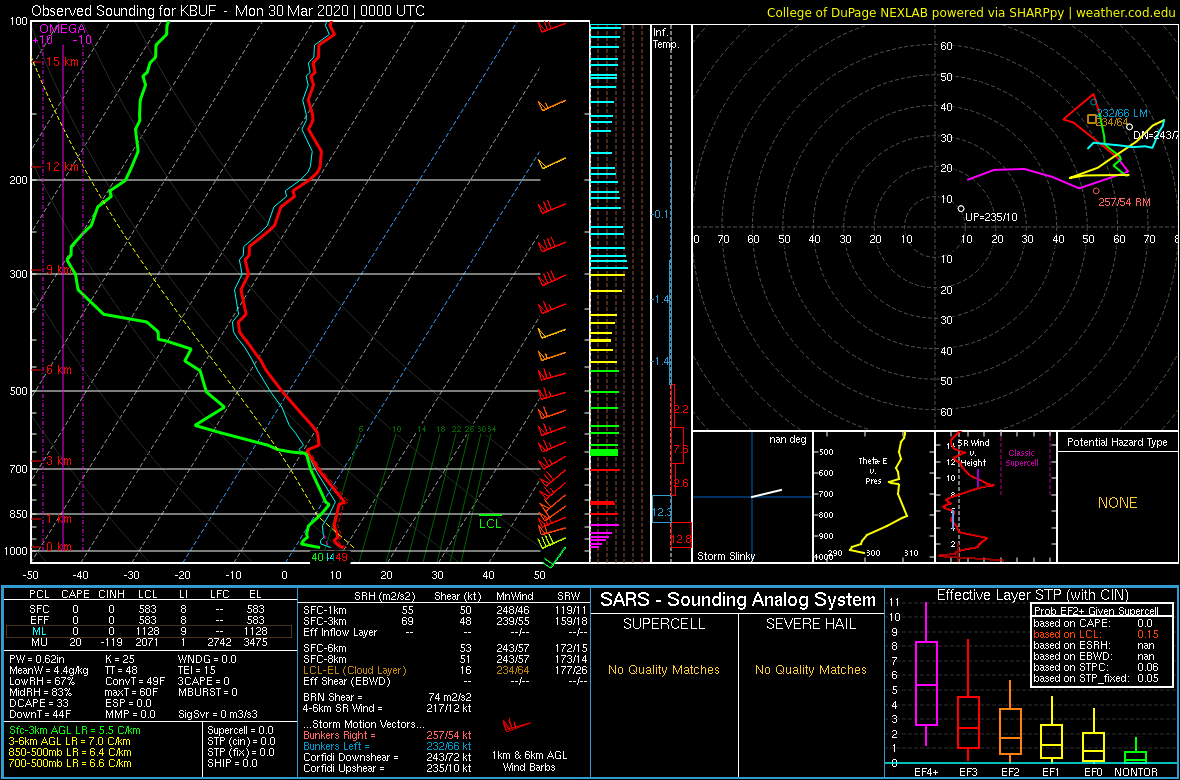
Task: Click the white line in Storm Slinky panel
Action: coord(766,493)
